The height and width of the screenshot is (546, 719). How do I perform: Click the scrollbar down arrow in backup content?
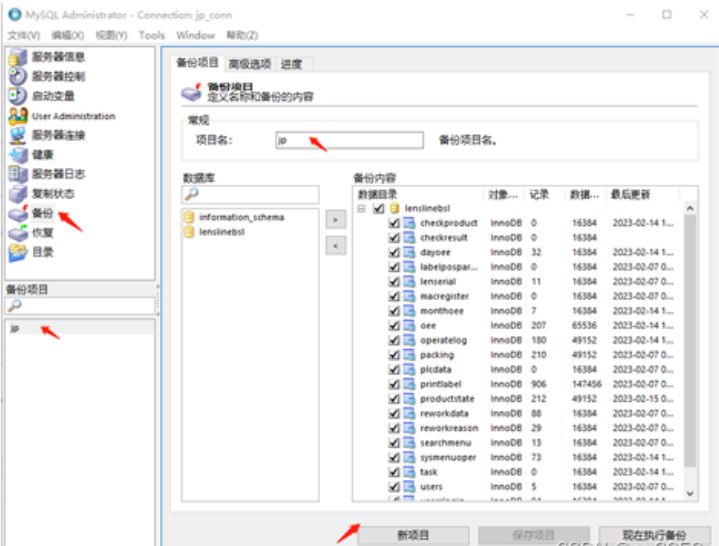coord(690,493)
